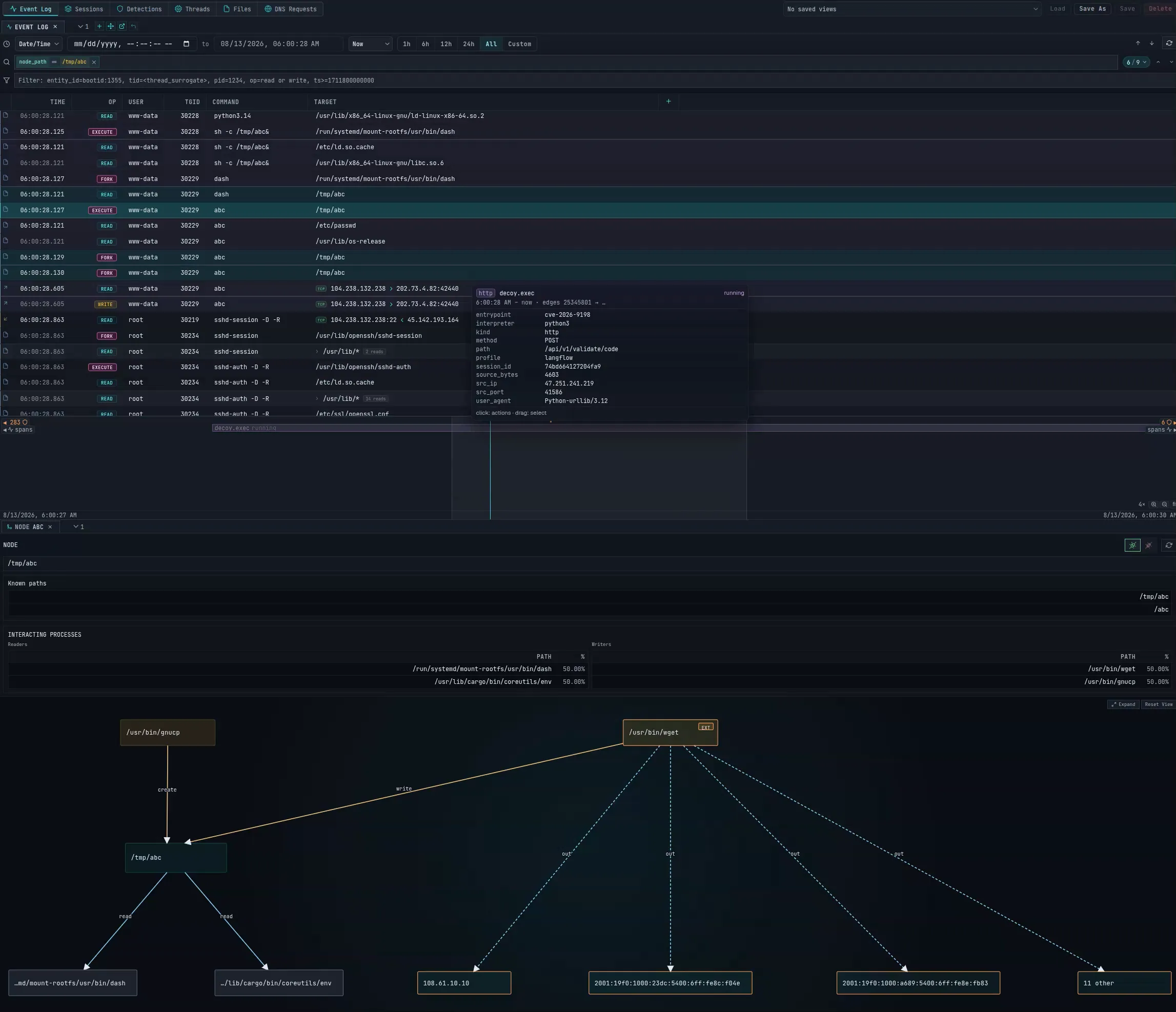Close the NODE ABC panel tab
This screenshot has width=1176, height=1012.
(50, 527)
